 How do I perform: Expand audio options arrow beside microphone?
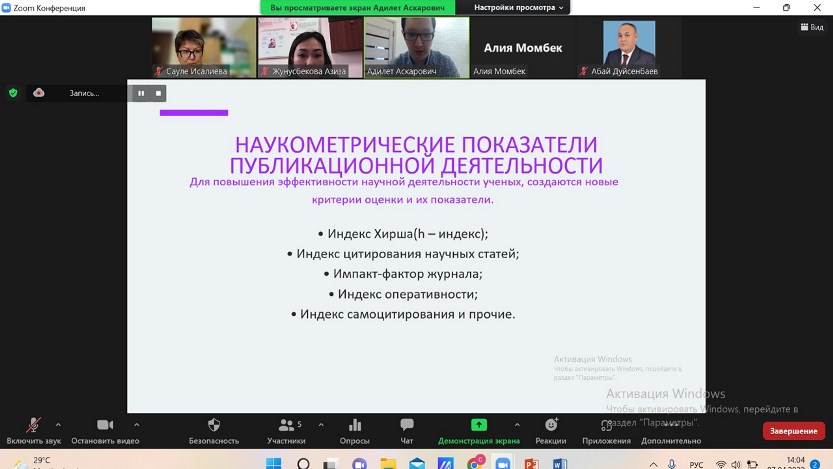pos(58,424)
